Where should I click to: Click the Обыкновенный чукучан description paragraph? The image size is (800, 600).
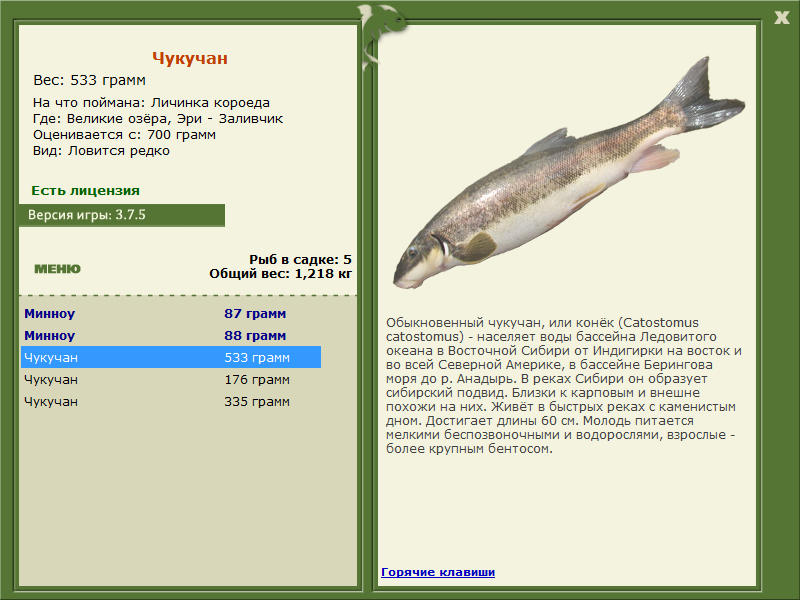point(563,386)
